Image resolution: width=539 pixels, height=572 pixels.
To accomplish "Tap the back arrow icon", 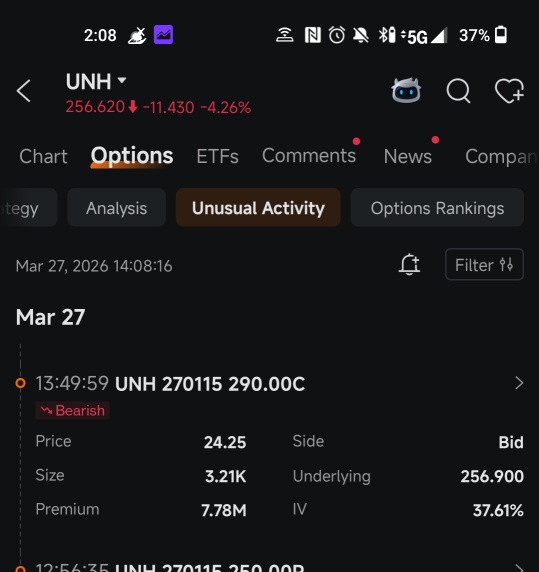I will tap(24, 90).
